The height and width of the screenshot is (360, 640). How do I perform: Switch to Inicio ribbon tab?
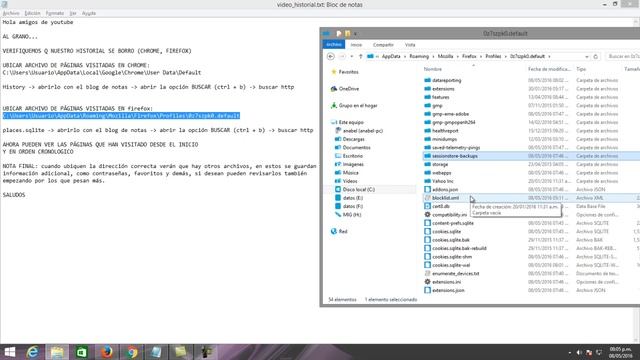(356, 44)
